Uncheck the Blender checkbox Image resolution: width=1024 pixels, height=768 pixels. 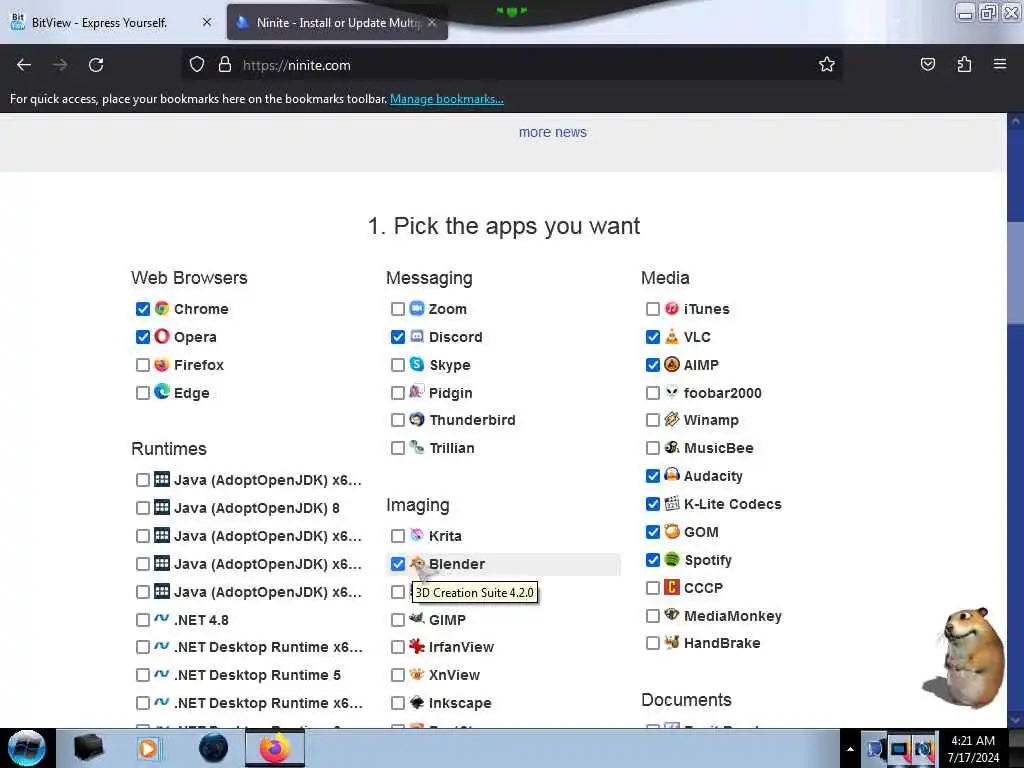[398, 564]
